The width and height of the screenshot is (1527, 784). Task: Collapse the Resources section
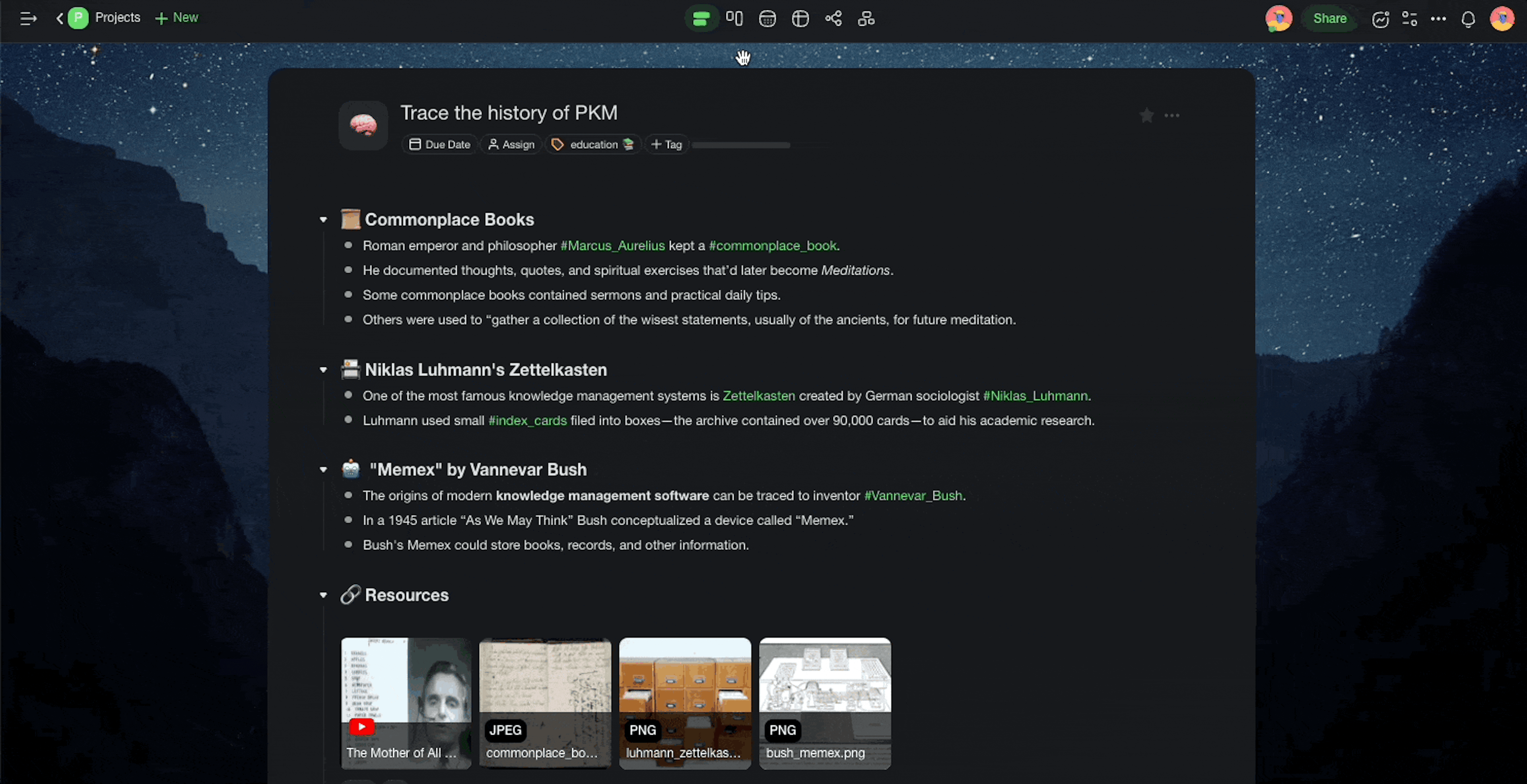click(x=325, y=595)
